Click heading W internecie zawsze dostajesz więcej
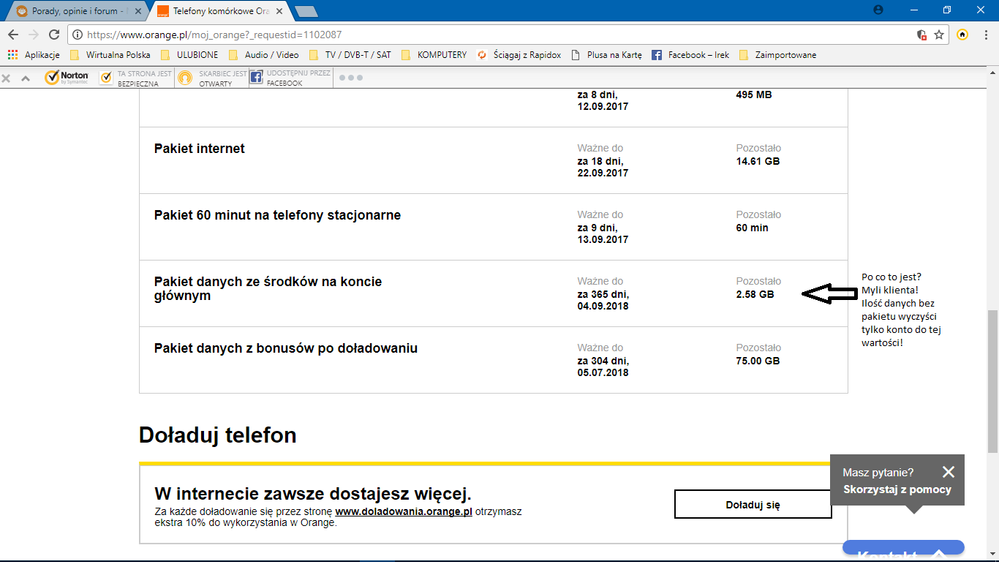Viewport: 999px width, 562px height. click(x=313, y=494)
